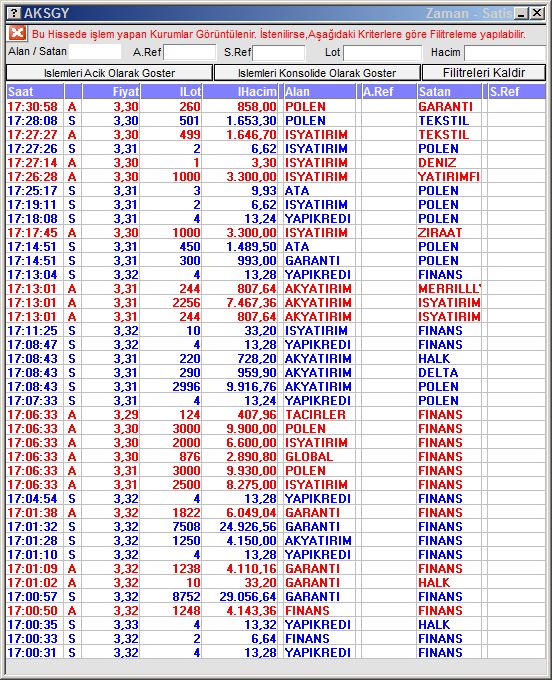Click into the Lot filter field
Screen dimensions: 552x680
tap(382, 53)
